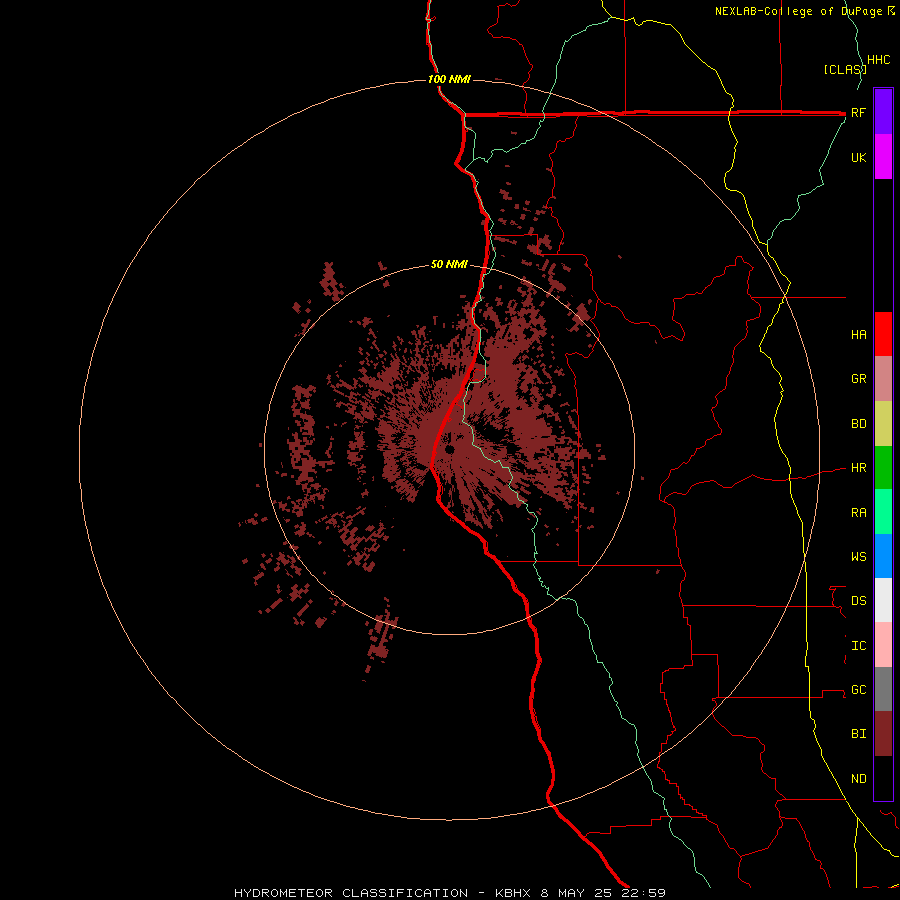Image resolution: width=900 pixels, height=900 pixels.
Task: Click the dark red BI legend swatch
Action: [883, 734]
